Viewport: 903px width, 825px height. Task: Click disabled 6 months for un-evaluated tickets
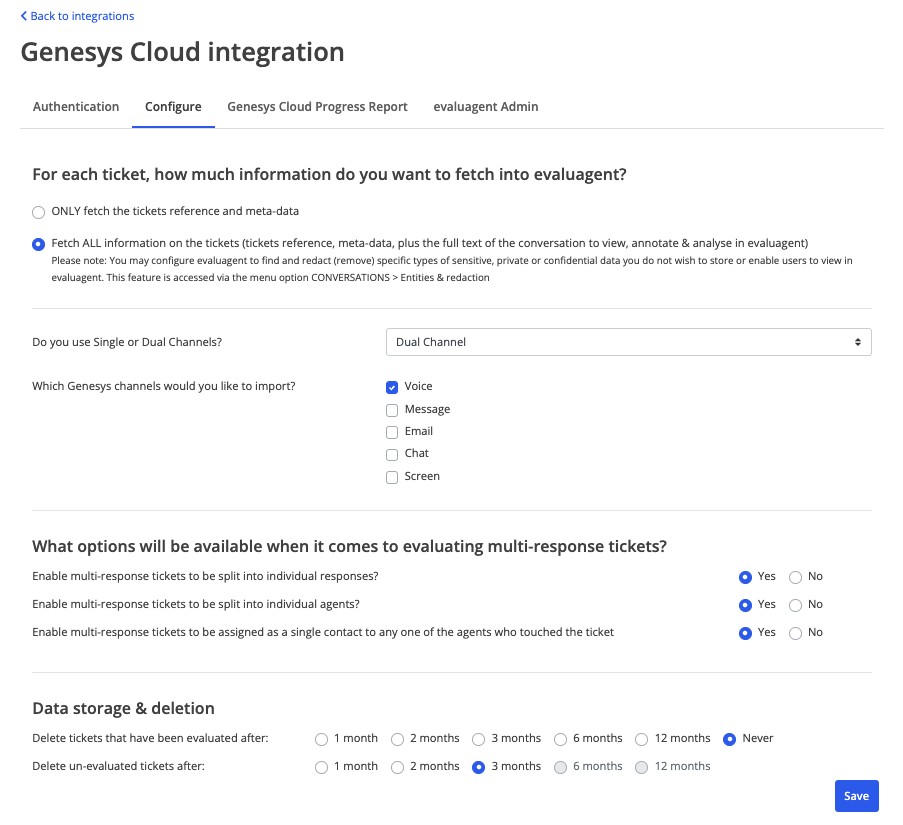[560, 767]
